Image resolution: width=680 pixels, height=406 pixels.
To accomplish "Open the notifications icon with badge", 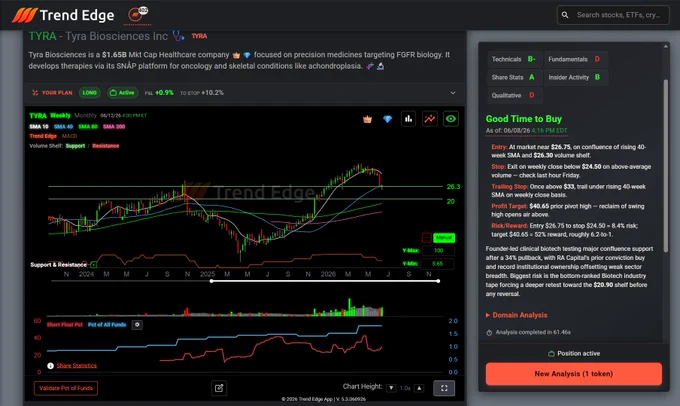I will (138, 14).
